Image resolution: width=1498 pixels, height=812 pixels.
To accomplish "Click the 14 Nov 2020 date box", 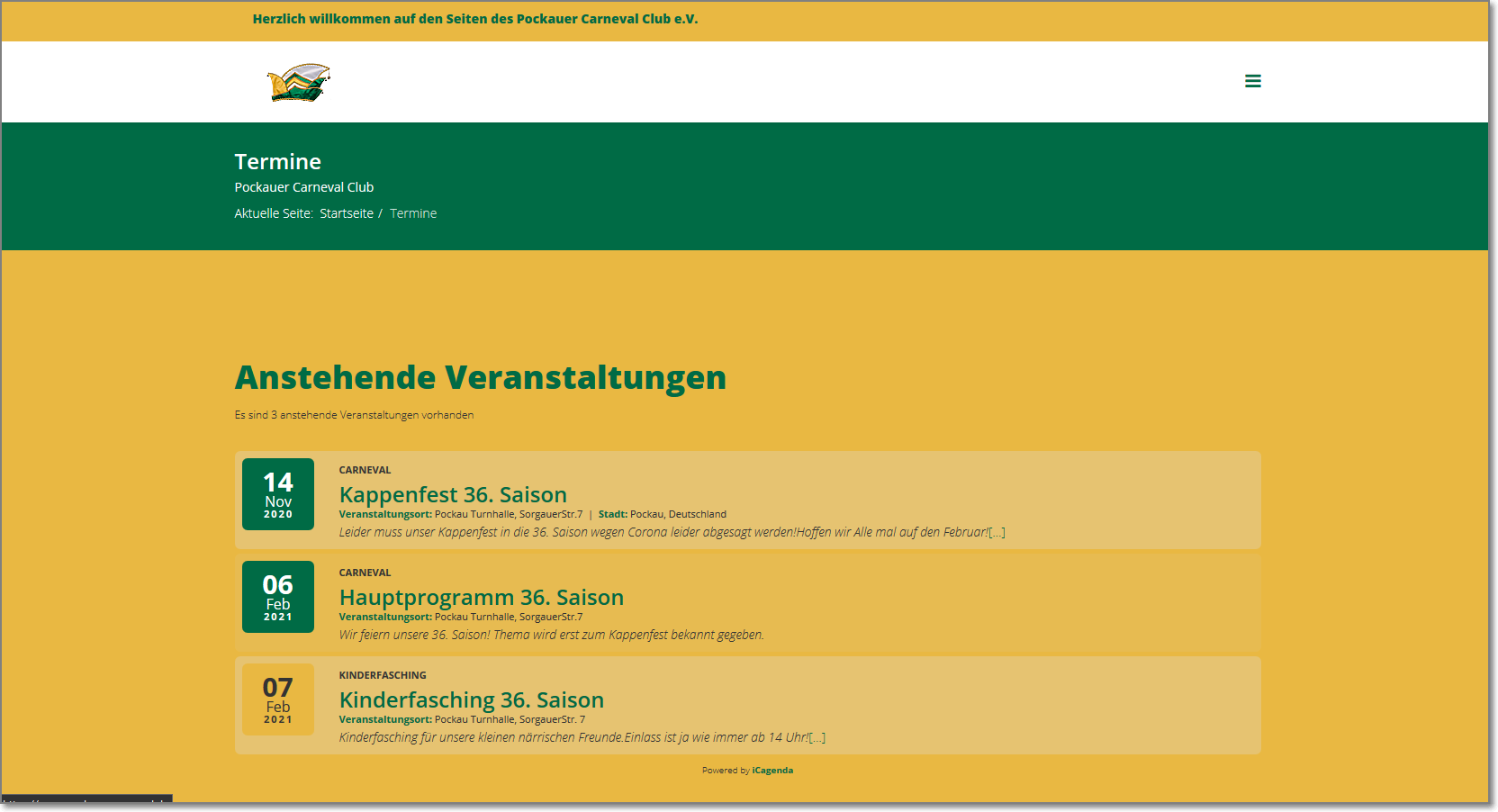I will 277,494.
